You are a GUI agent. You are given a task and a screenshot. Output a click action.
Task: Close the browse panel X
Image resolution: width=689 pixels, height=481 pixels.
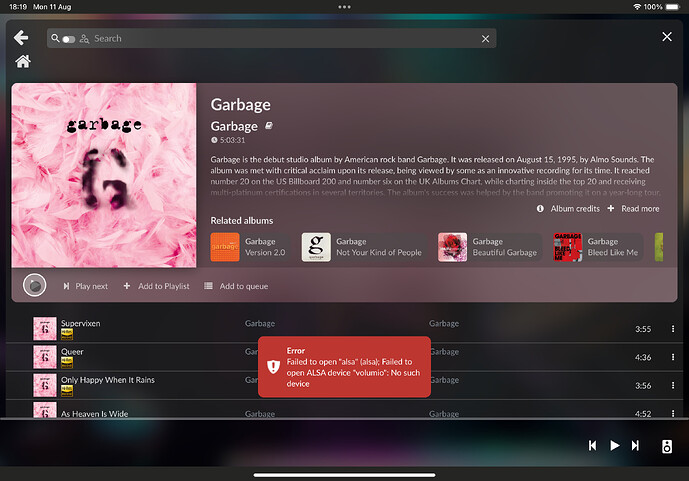pyautogui.click(x=667, y=37)
